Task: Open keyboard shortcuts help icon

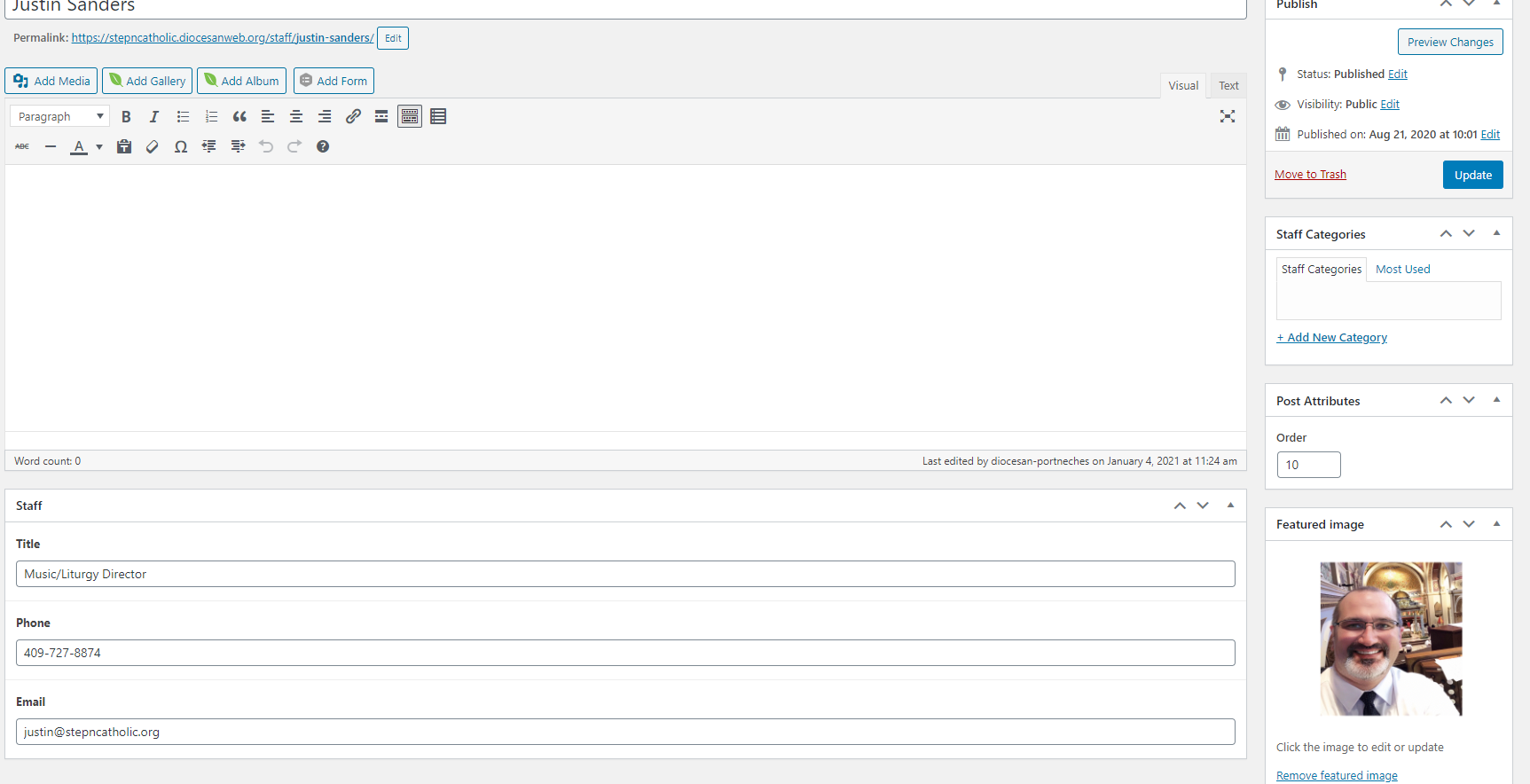Action: (x=323, y=147)
